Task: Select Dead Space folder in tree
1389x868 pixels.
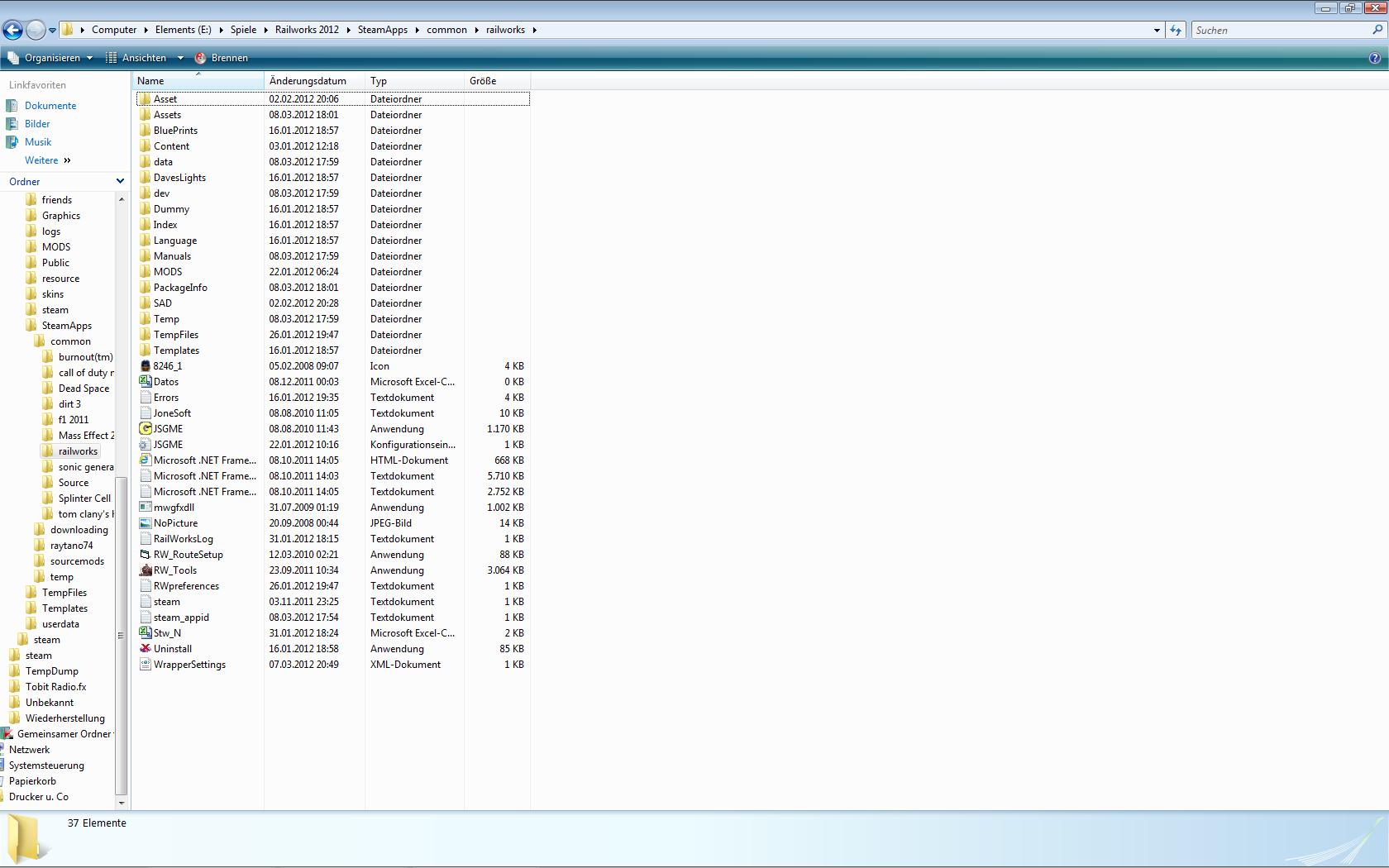Action: (x=84, y=389)
